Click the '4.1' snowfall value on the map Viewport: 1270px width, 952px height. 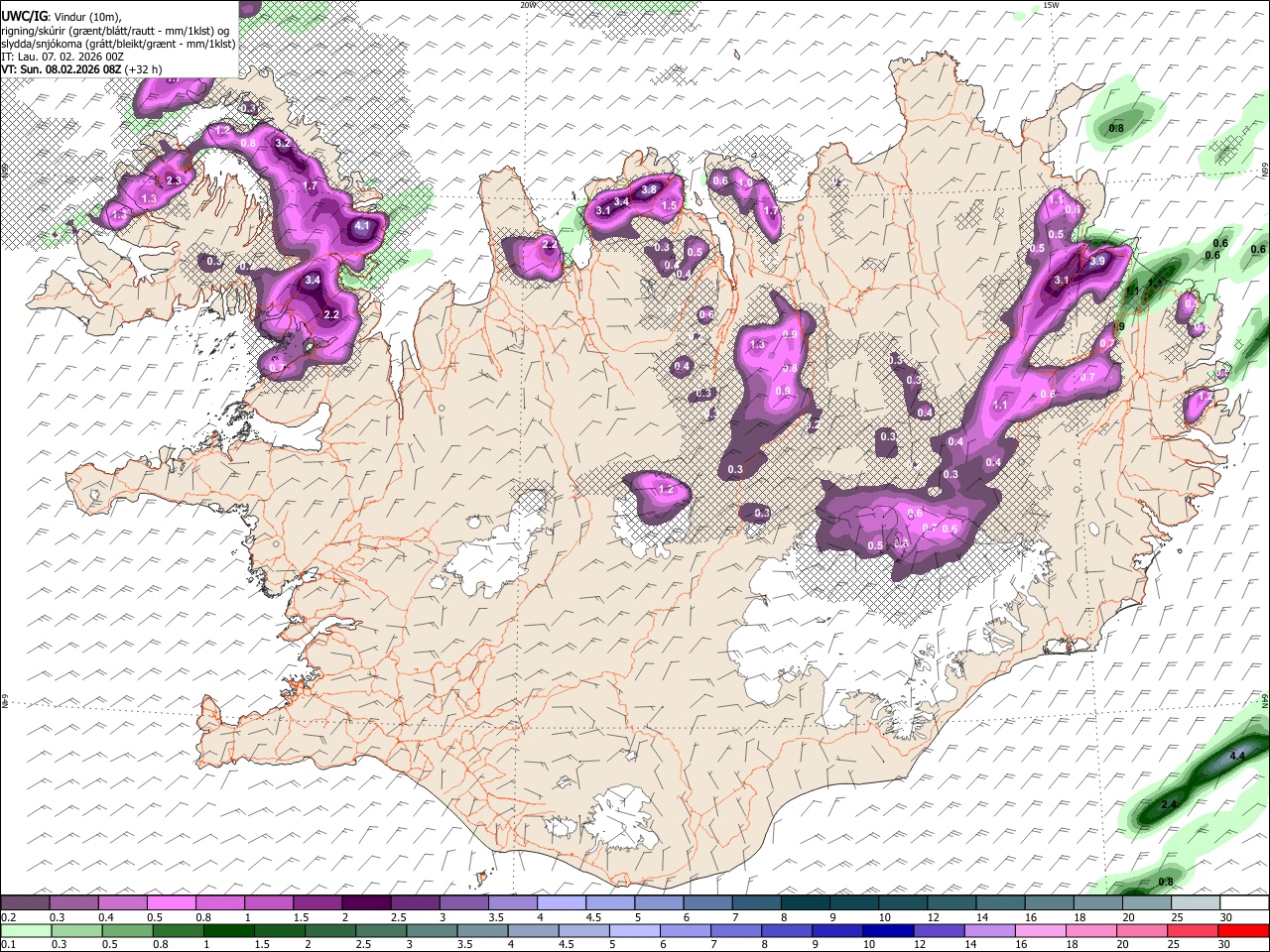362,226
